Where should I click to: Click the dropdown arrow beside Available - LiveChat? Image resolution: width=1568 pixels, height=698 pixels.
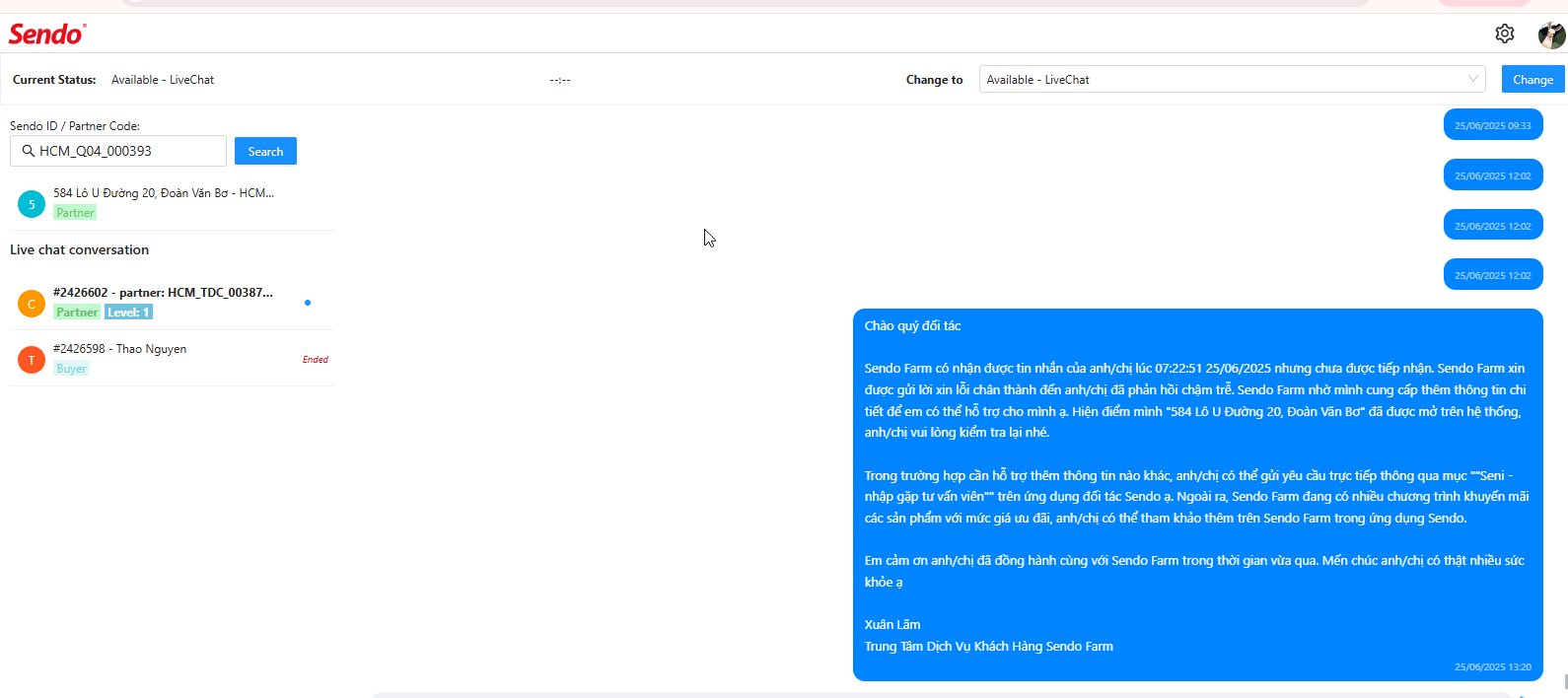(1473, 79)
